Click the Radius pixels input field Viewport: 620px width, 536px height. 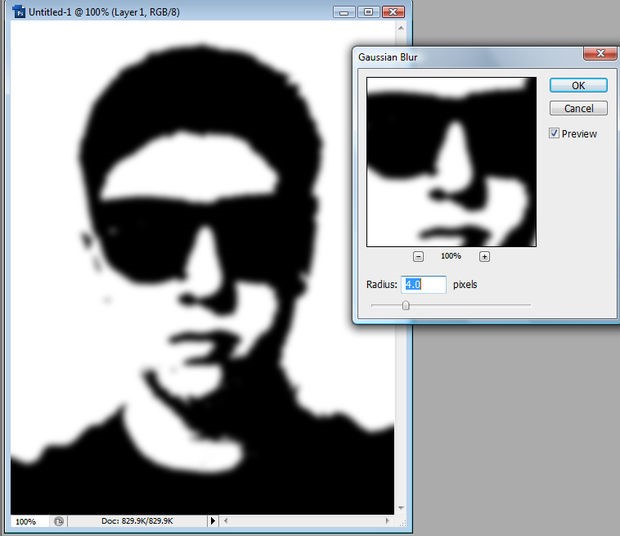423,285
